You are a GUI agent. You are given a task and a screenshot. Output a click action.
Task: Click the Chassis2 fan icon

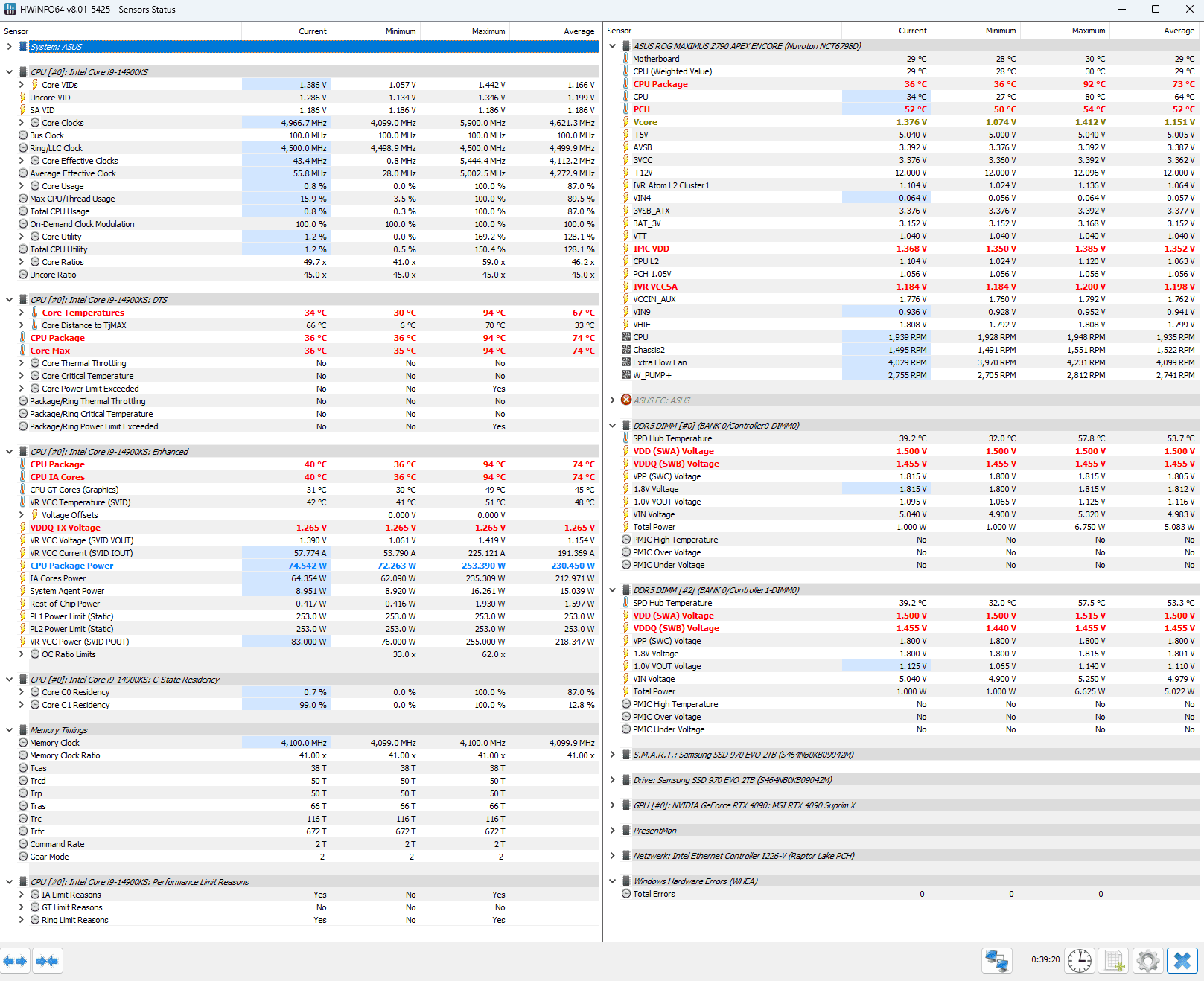tap(626, 350)
